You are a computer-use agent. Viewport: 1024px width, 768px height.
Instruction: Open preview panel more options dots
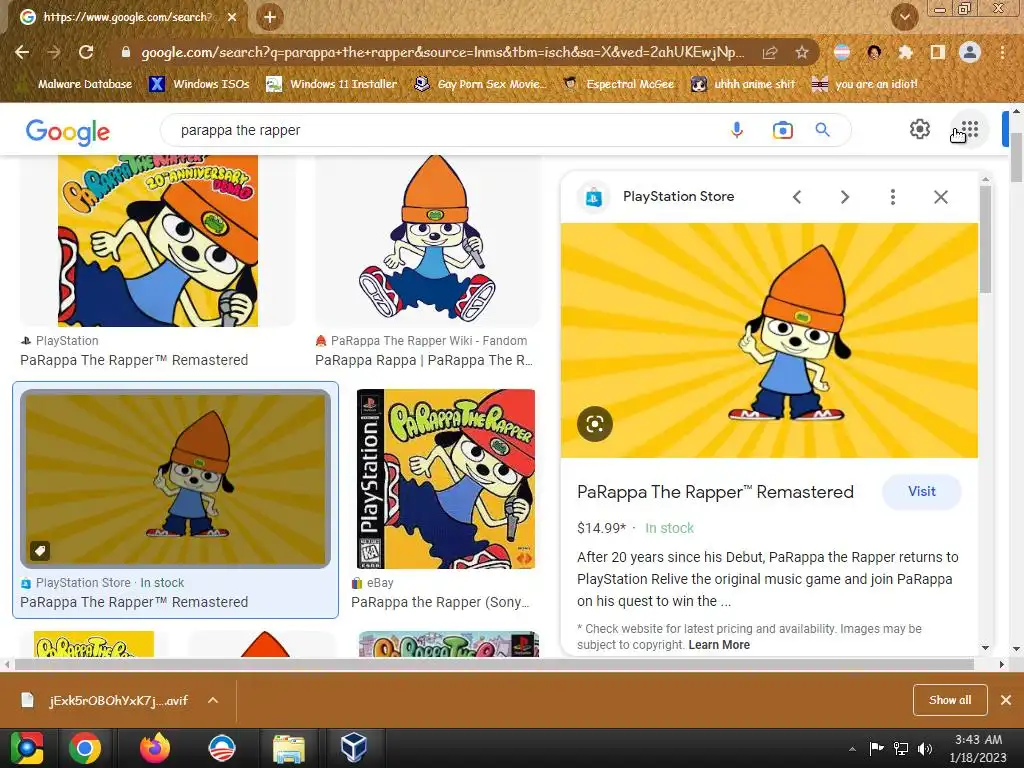(893, 197)
